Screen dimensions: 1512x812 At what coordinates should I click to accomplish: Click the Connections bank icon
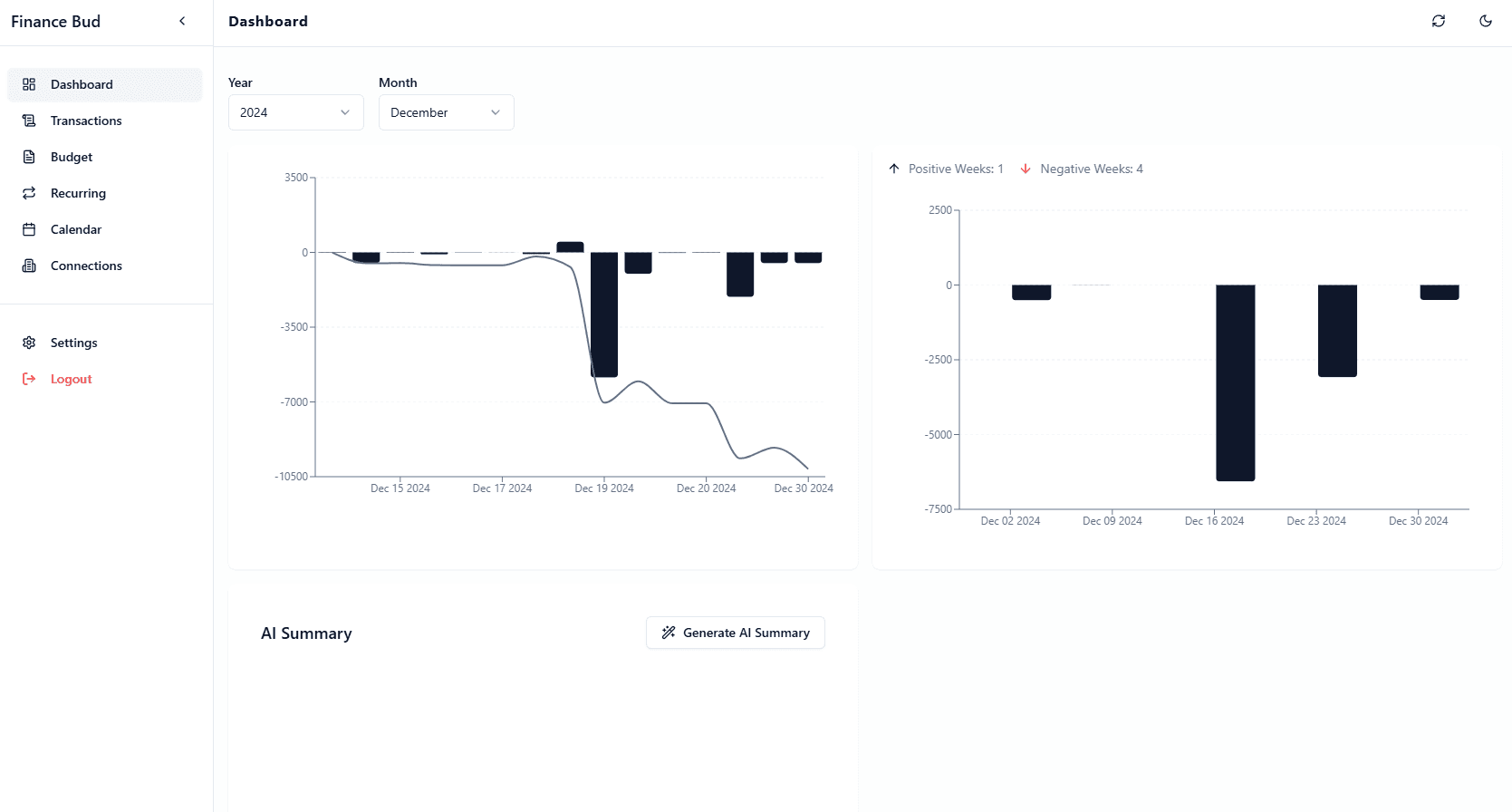29,266
